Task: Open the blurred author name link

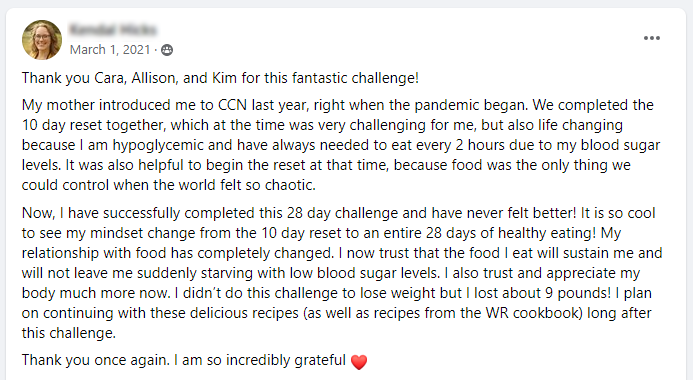Action: coord(113,30)
